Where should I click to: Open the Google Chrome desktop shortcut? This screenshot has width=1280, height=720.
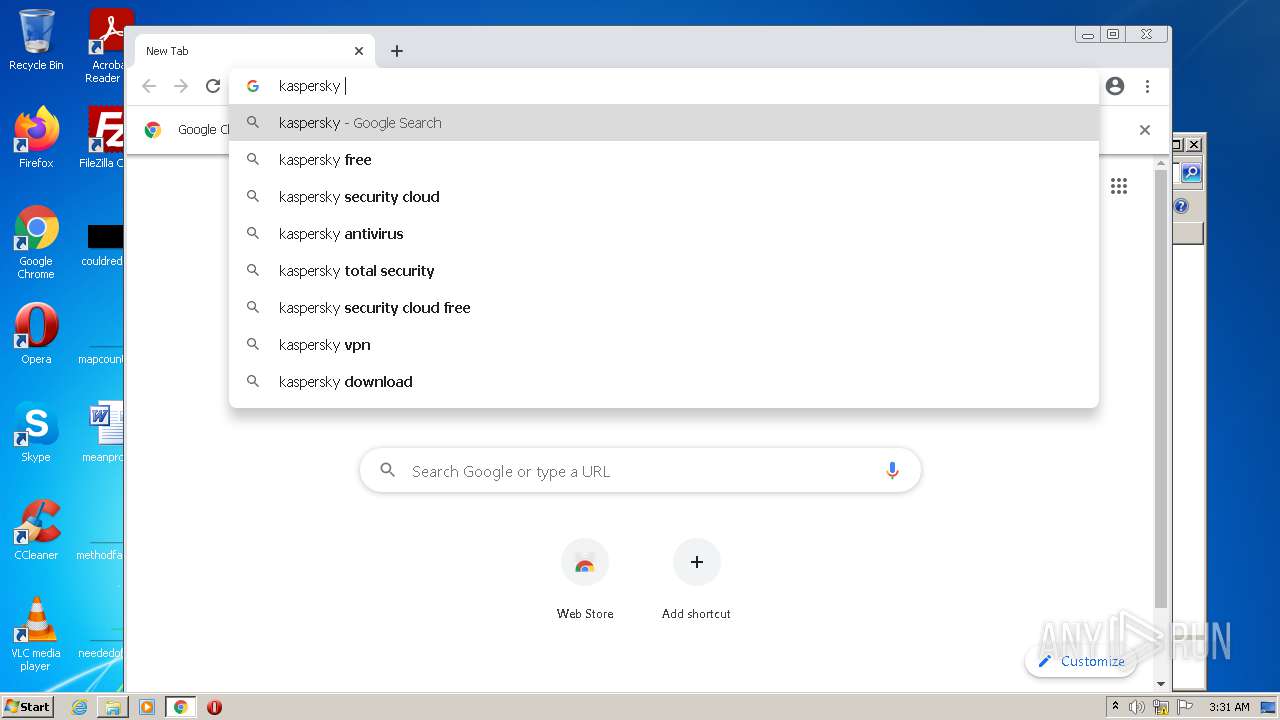pos(36,242)
